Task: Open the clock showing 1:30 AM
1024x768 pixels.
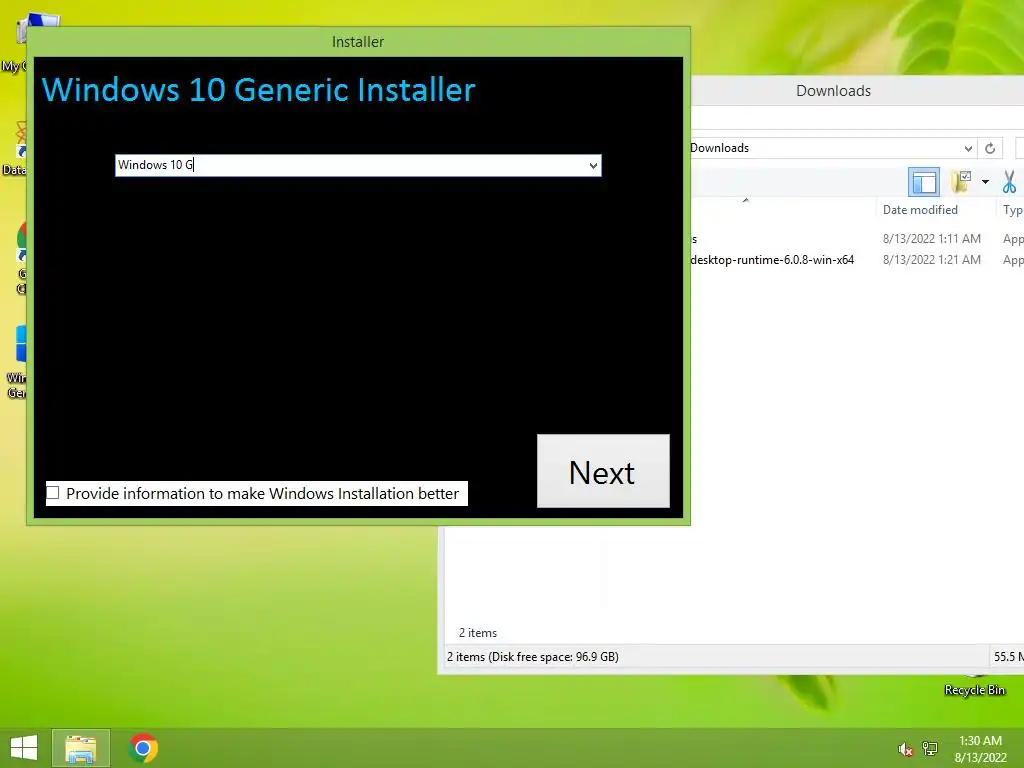Action: 980,749
